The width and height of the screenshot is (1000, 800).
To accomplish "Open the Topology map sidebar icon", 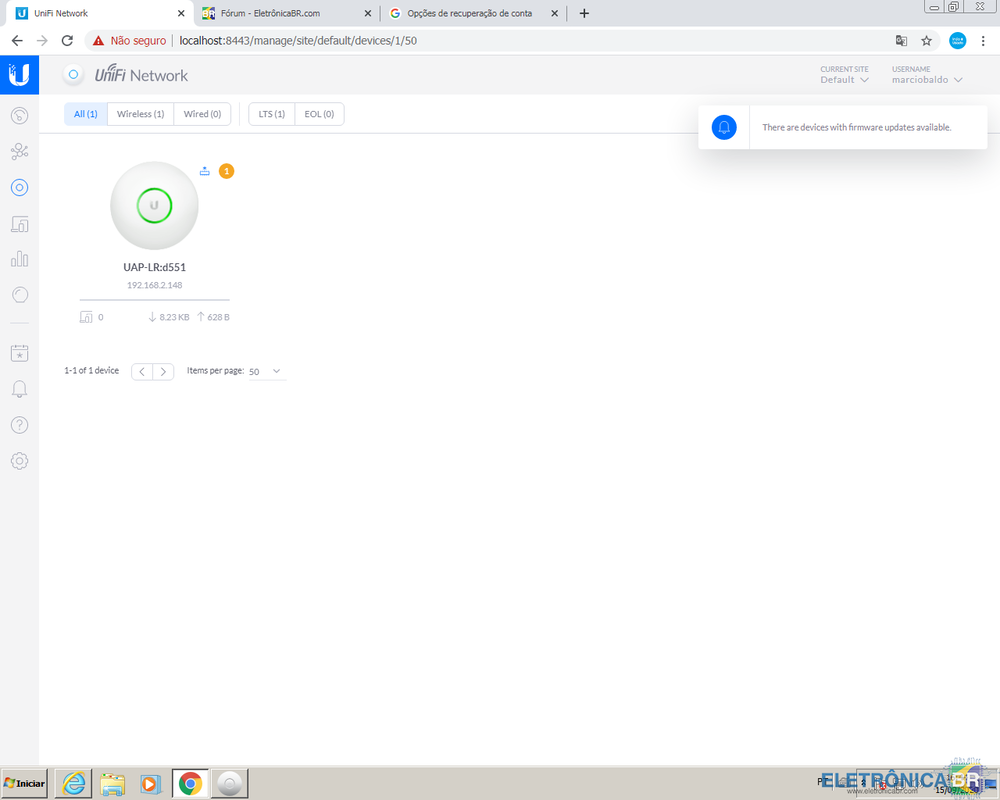I will (19, 151).
